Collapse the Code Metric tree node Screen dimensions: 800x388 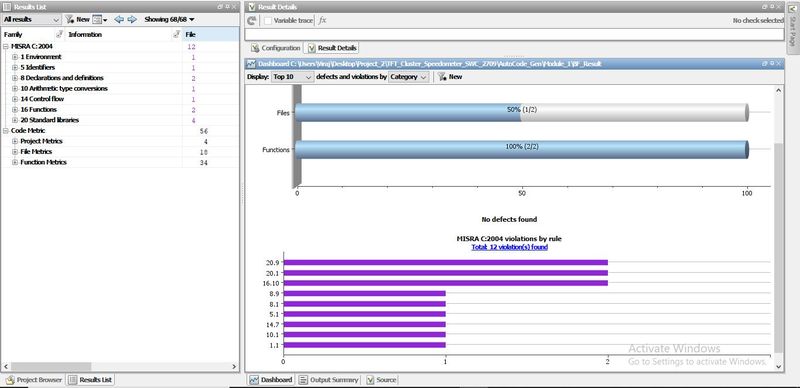tap(6, 131)
